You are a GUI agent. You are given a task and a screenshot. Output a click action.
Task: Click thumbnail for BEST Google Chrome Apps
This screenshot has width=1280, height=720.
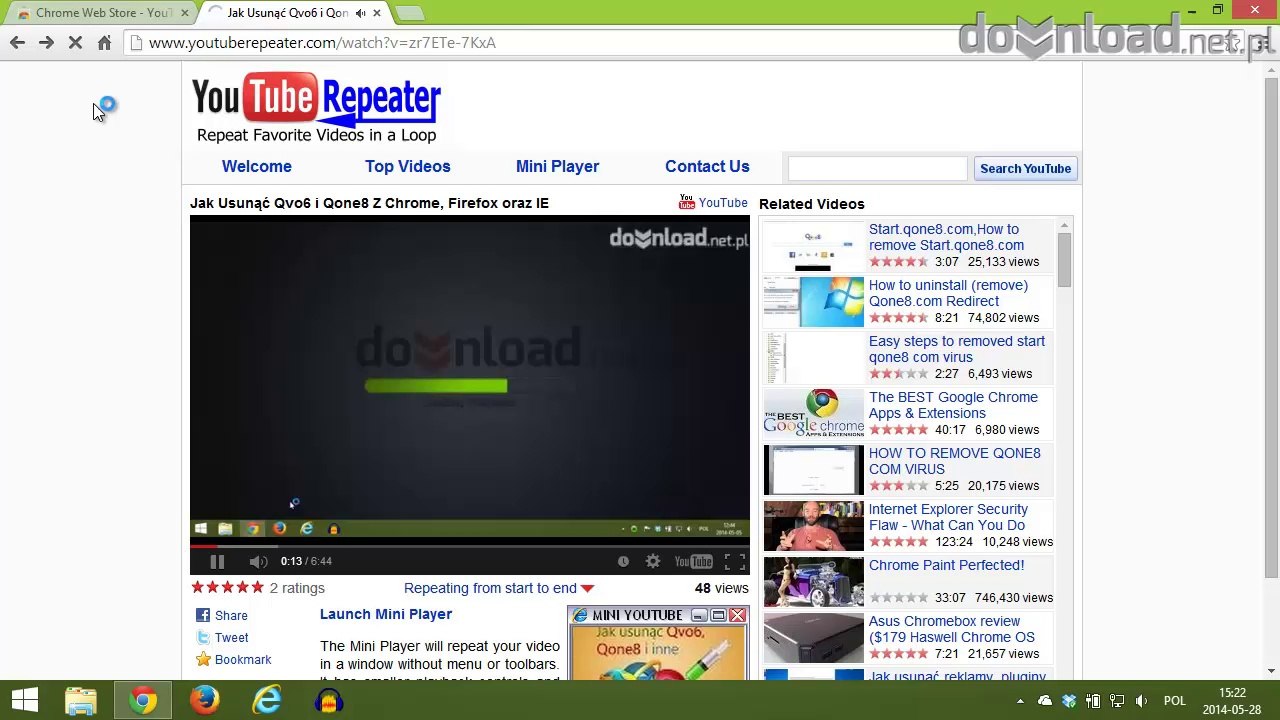point(813,414)
